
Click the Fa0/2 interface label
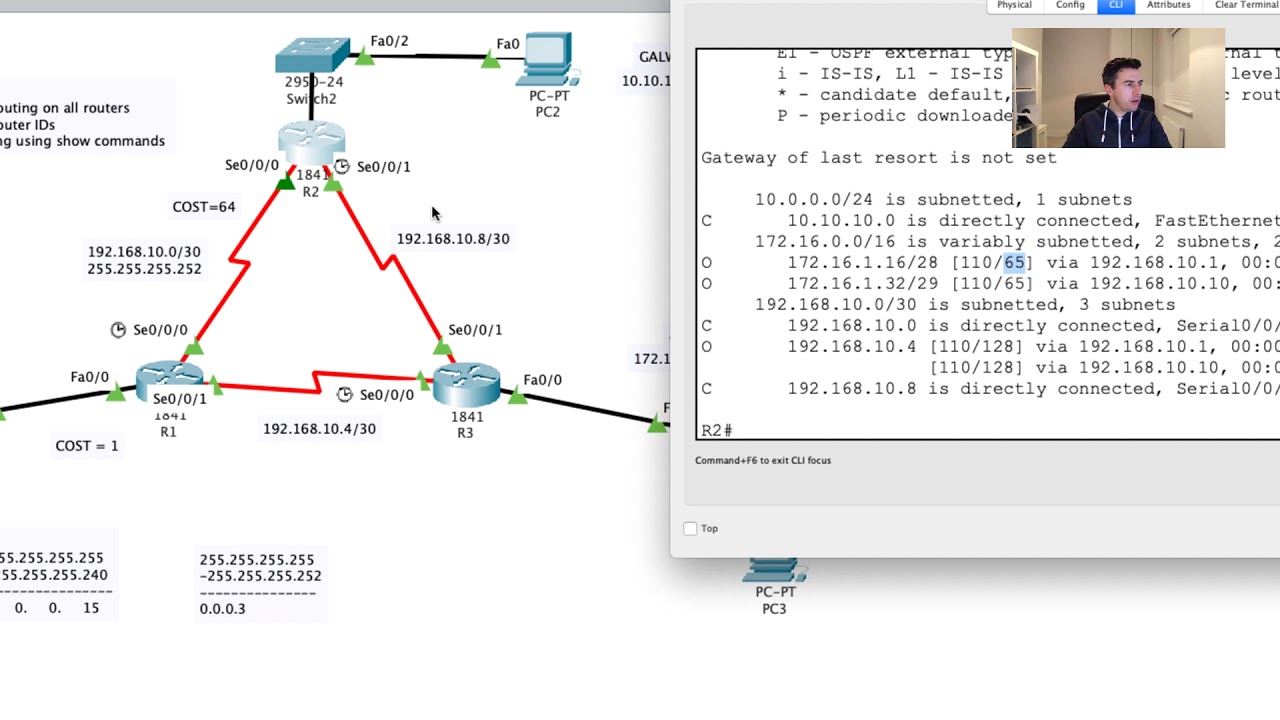pyautogui.click(x=389, y=41)
